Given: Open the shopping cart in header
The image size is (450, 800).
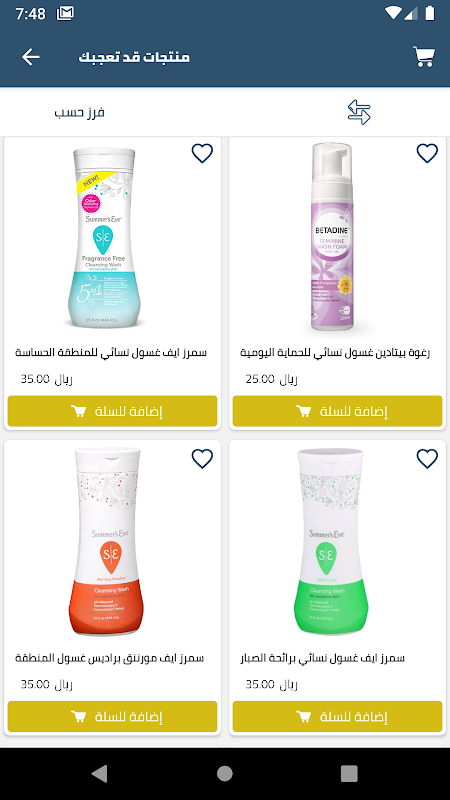Looking at the screenshot, I should tap(423, 57).
